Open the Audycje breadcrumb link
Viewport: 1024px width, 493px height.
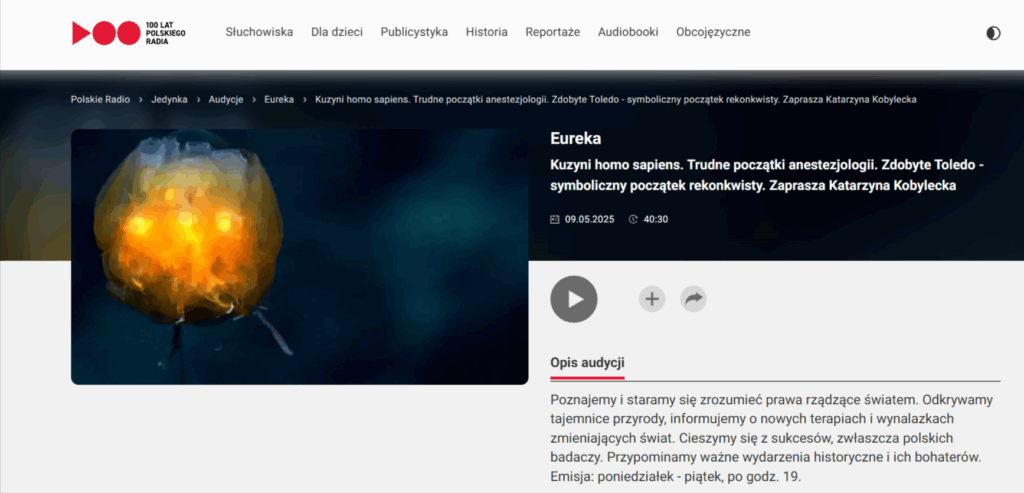coord(226,99)
